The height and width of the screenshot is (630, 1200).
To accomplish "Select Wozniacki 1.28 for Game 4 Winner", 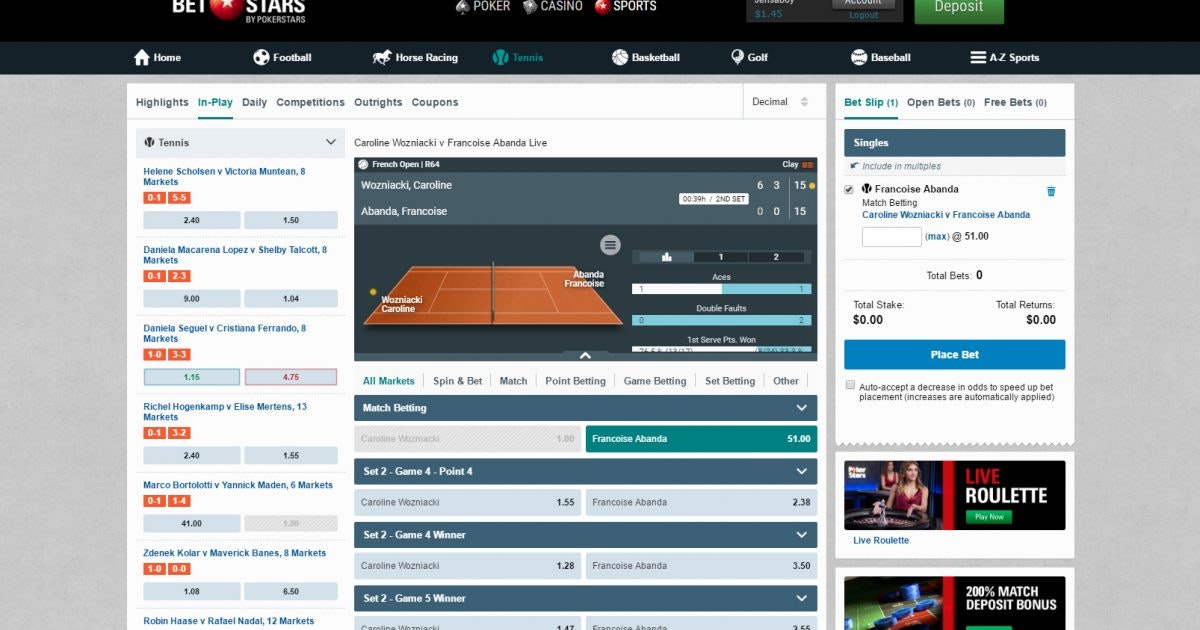I will click(x=467, y=566).
